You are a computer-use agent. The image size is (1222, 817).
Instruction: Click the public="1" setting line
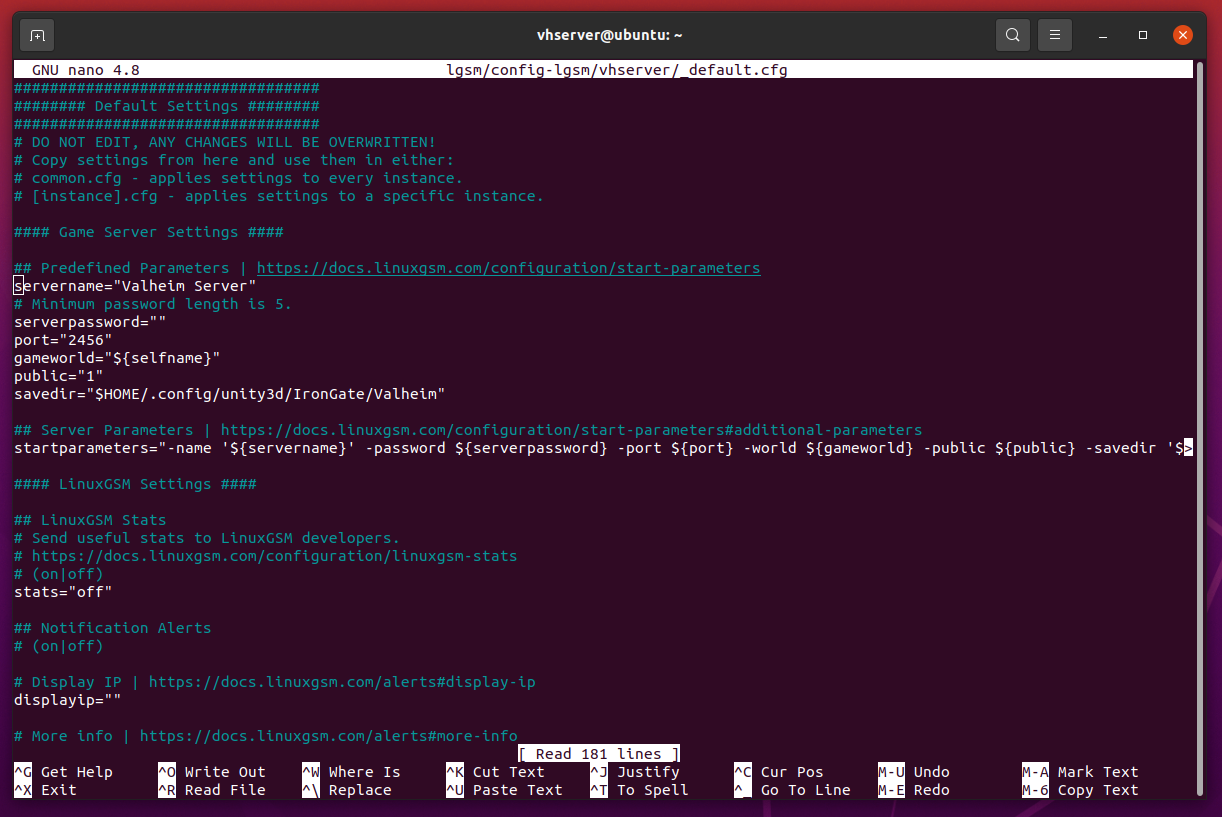58,376
